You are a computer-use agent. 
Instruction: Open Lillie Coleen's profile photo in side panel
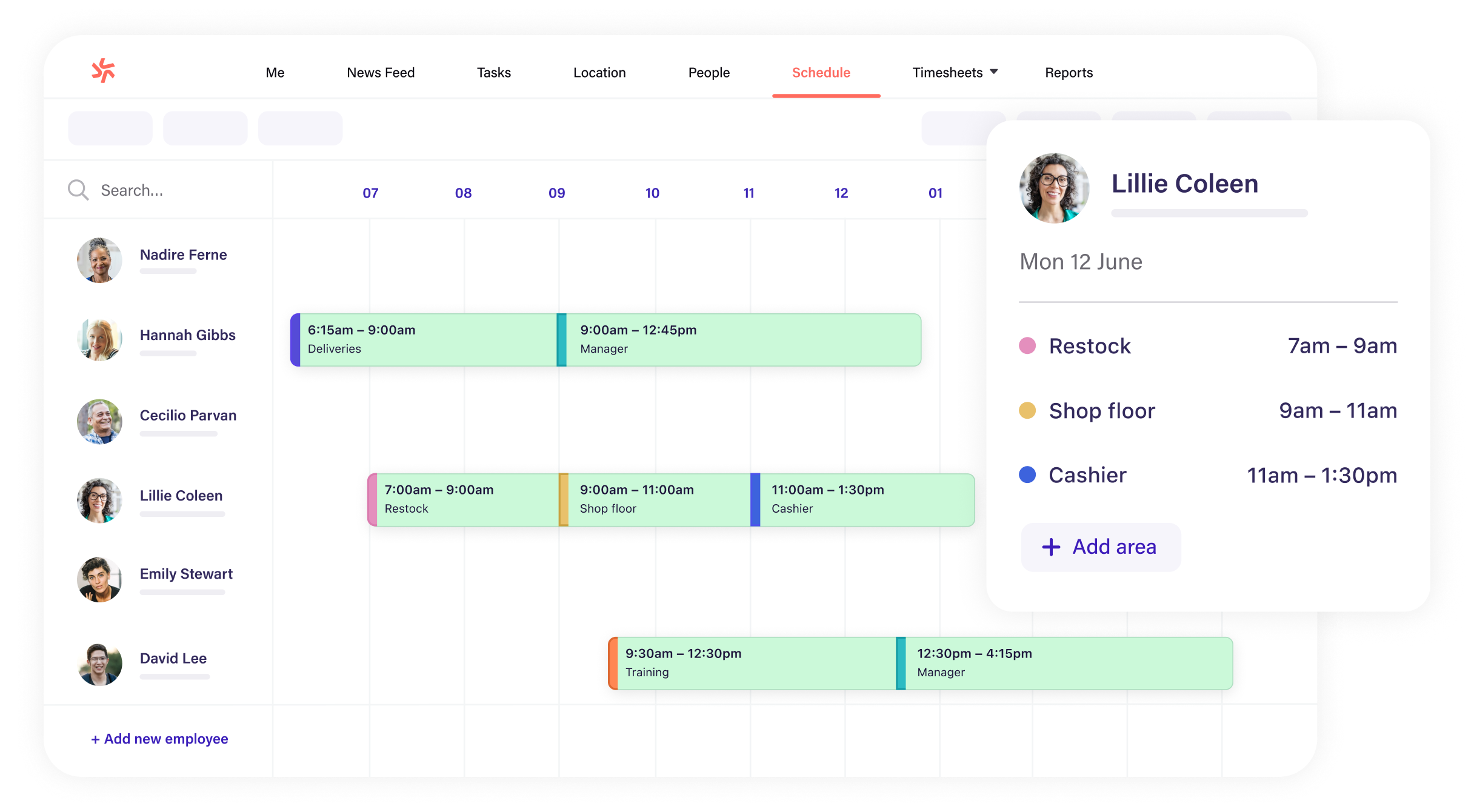[x=1054, y=188]
